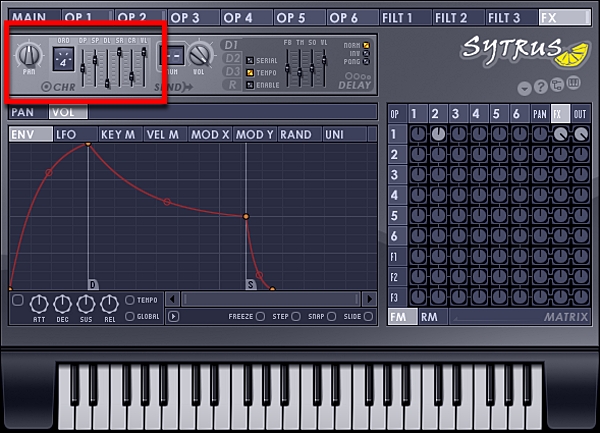
Task: Click the REL release knob
Action: click(109, 304)
